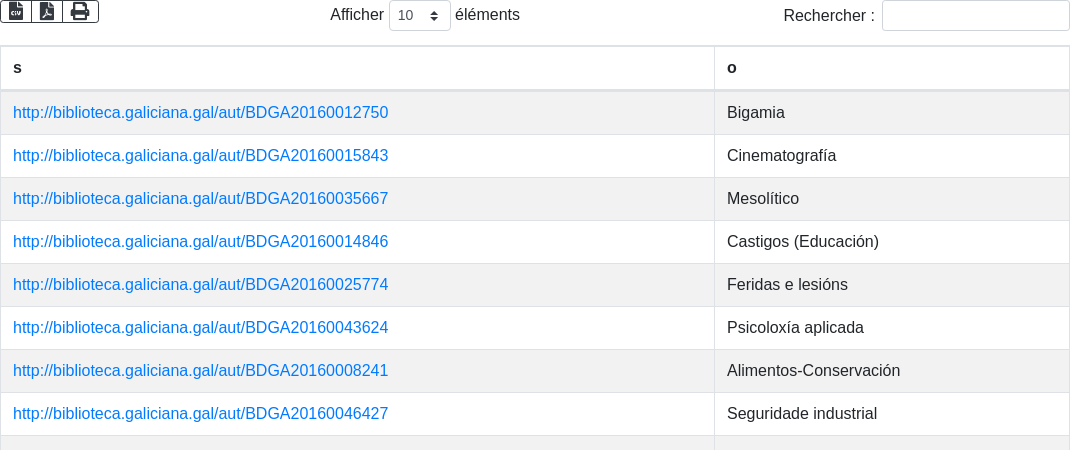The image size is (1070, 450).
Task: Open link ending in BDGA20160025774
Action: [x=200, y=285]
